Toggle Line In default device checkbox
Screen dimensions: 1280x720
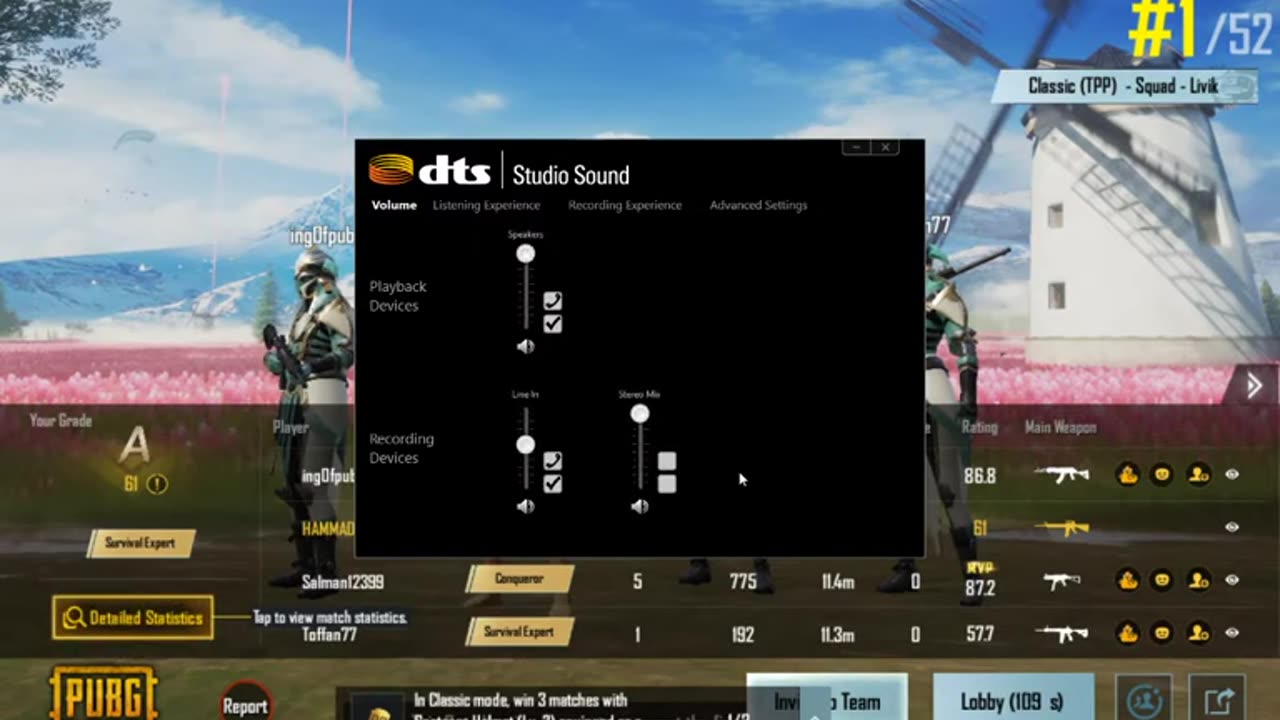552,484
